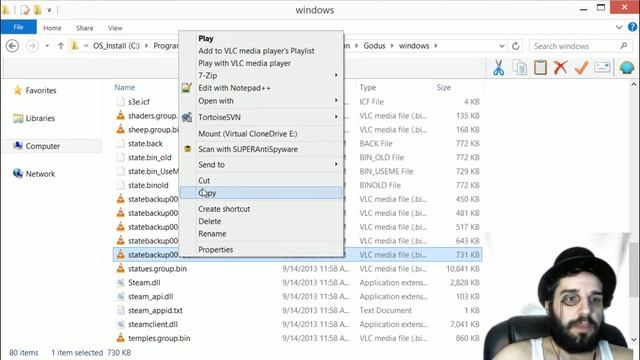Select the s3e.icf file

coord(139,102)
